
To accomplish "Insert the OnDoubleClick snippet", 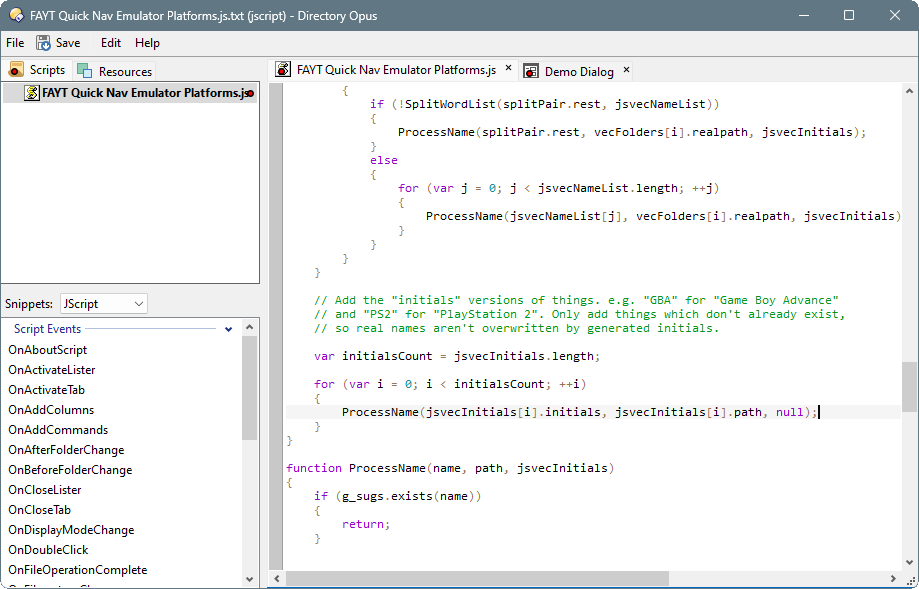I will tap(48, 549).
